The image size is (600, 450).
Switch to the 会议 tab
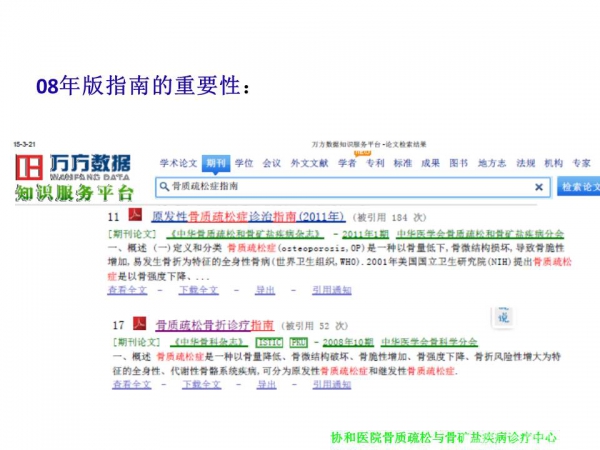pos(272,163)
